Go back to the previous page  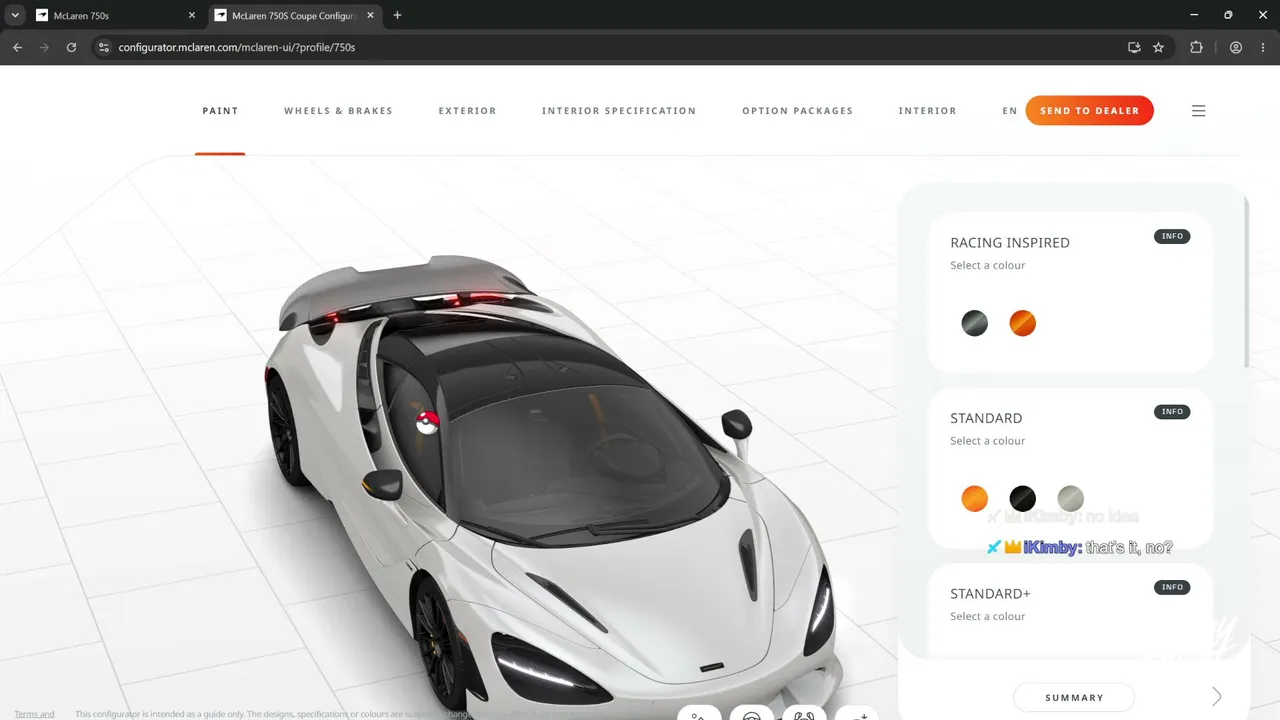pyautogui.click(x=17, y=47)
